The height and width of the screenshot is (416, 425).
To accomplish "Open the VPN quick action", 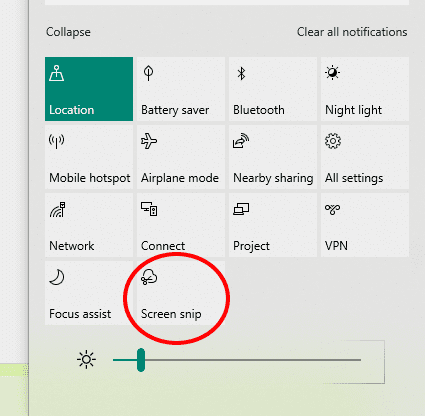I will (x=365, y=225).
